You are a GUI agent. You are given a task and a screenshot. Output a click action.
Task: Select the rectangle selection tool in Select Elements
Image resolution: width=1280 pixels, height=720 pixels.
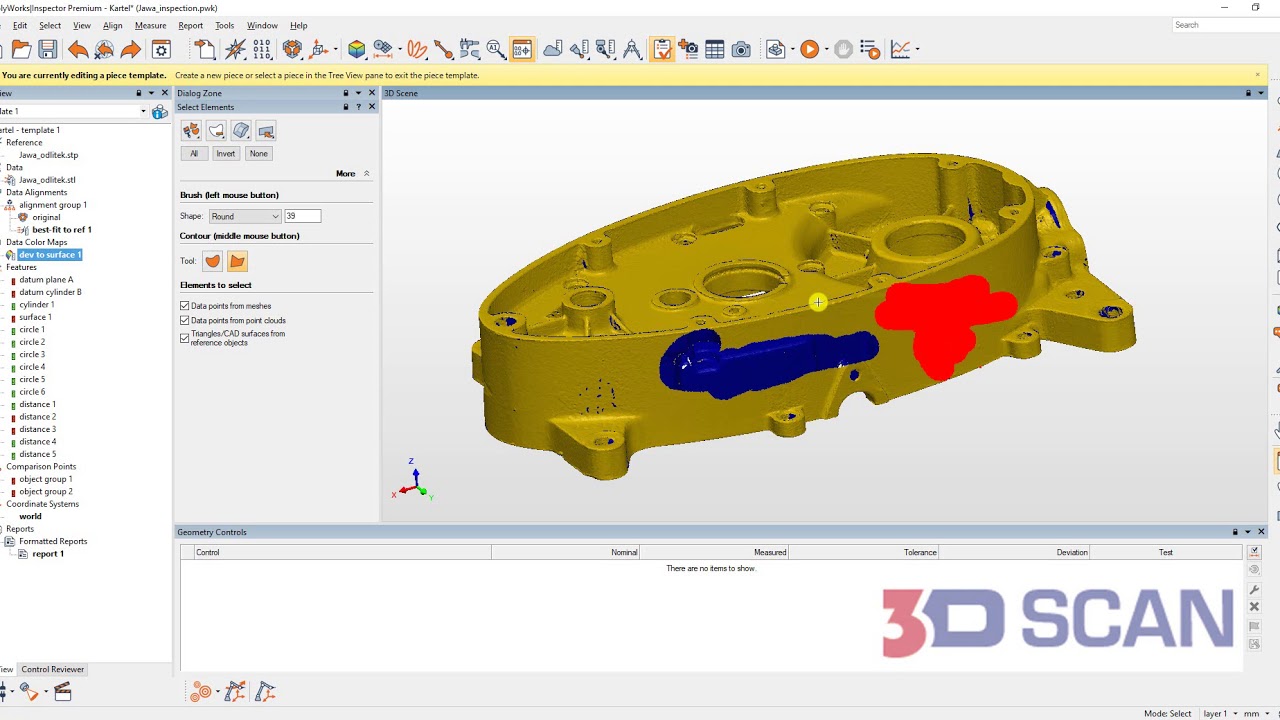click(x=264, y=130)
